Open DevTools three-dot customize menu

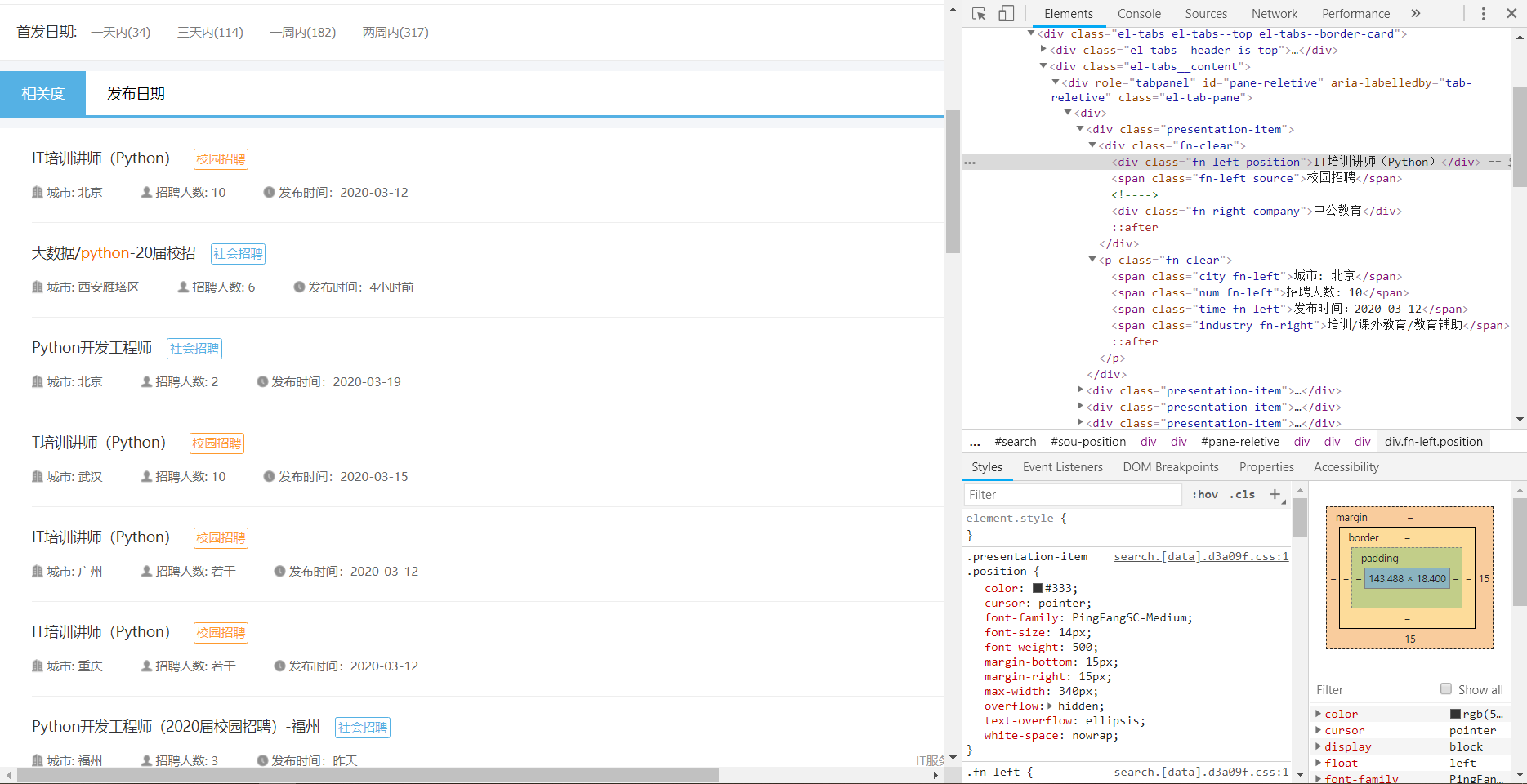pos(1484,14)
